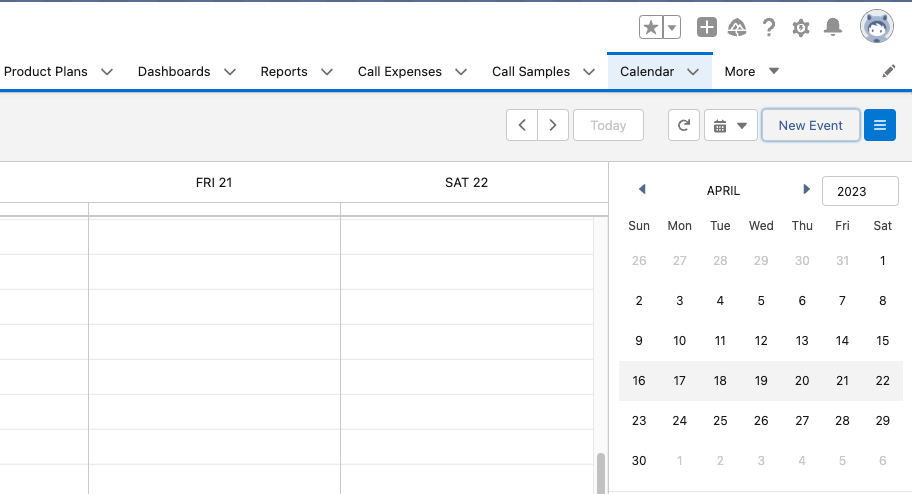
Task: Refresh the calendar view
Action: pos(684,125)
